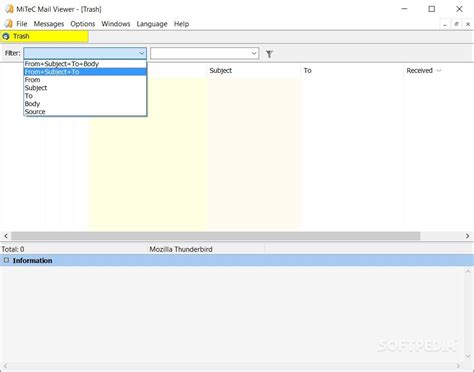Close the inner Trash child window
This screenshot has width=474, height=372.
pos(468,24)
